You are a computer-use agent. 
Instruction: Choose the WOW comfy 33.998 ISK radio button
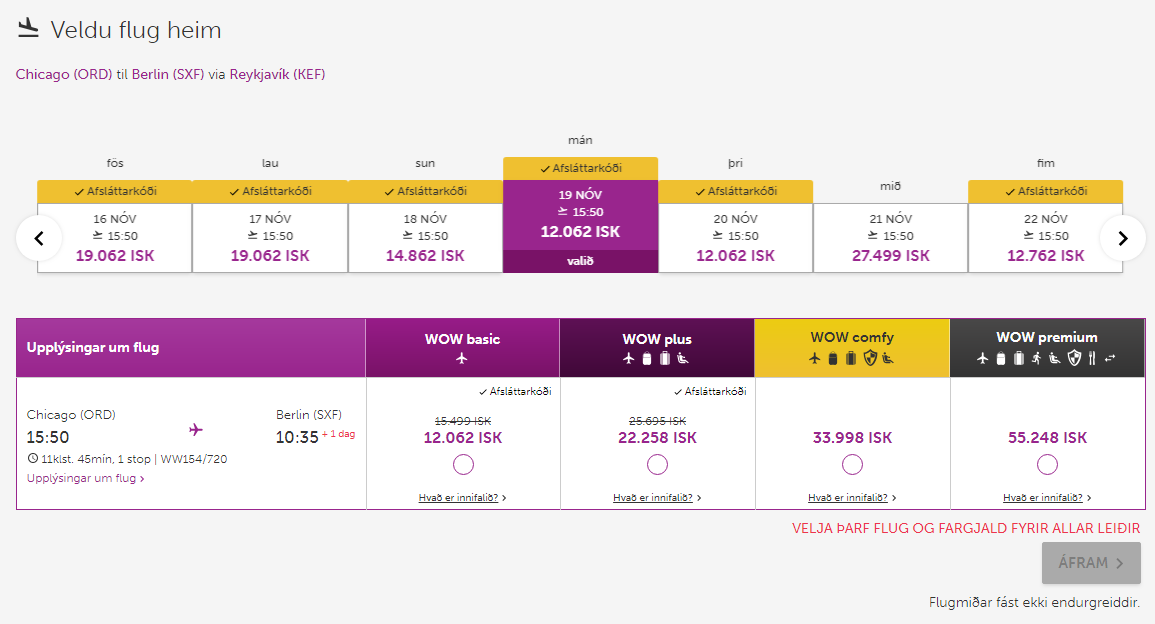(852, 465)
